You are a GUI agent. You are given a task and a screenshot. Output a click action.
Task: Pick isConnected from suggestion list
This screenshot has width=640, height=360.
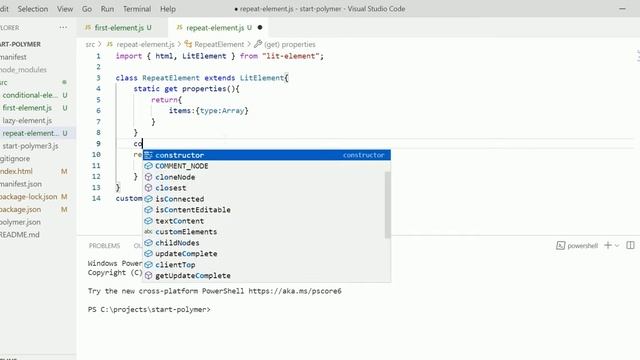(x=264, y=199)
